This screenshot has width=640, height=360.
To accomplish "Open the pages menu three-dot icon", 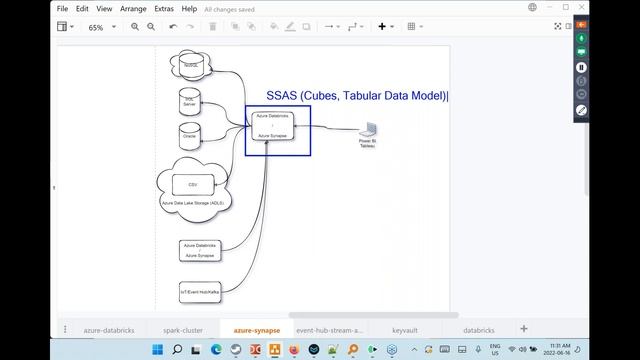I will tap(65, 329).
